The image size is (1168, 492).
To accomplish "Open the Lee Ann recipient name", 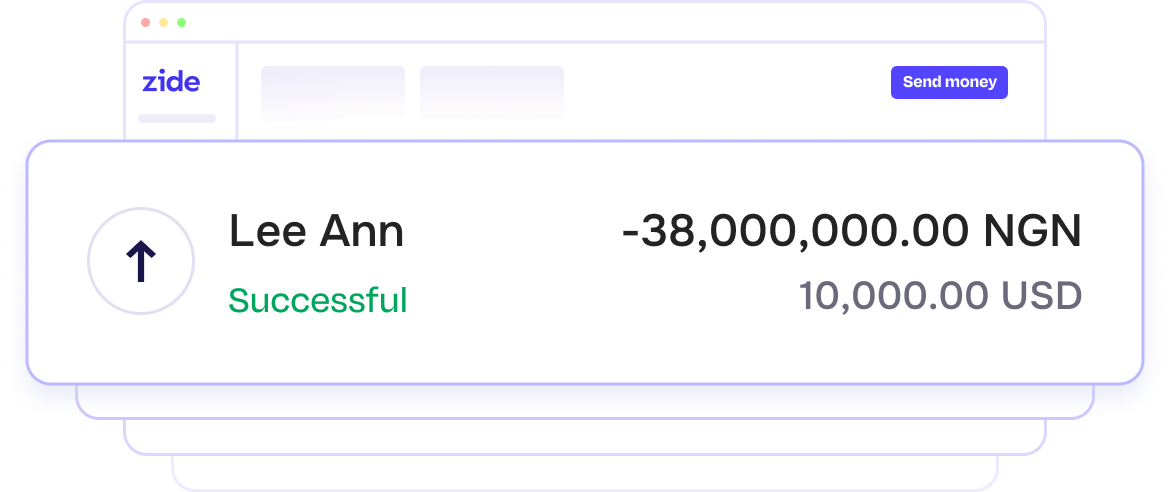I will pos(316,230).
